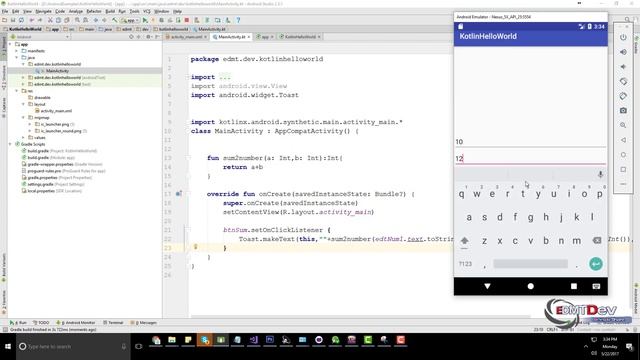Focus the Windows taskbar search box

pos(73,346)
